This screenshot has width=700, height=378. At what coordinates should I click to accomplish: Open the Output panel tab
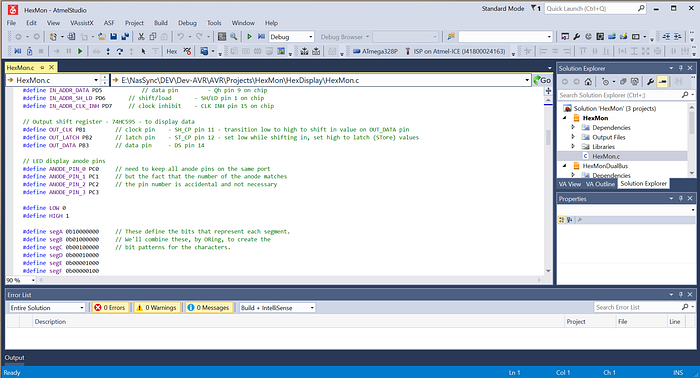[x=14, y=357]
